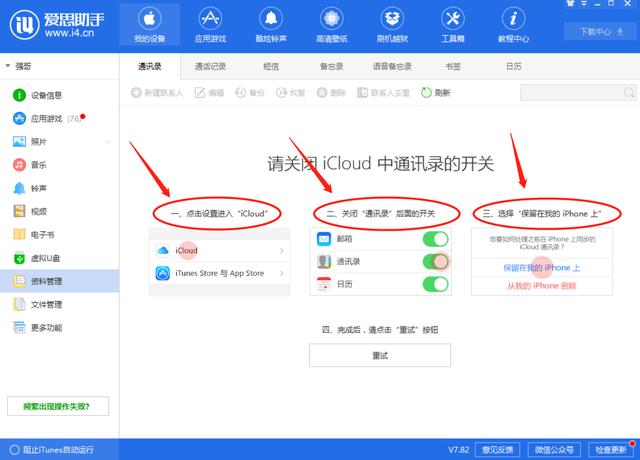Viewport: 640px width, 460px height.
Task: Click the 联系人去重 dedupe contacts button
Action: pyautogui.click(x=383, y=93)
